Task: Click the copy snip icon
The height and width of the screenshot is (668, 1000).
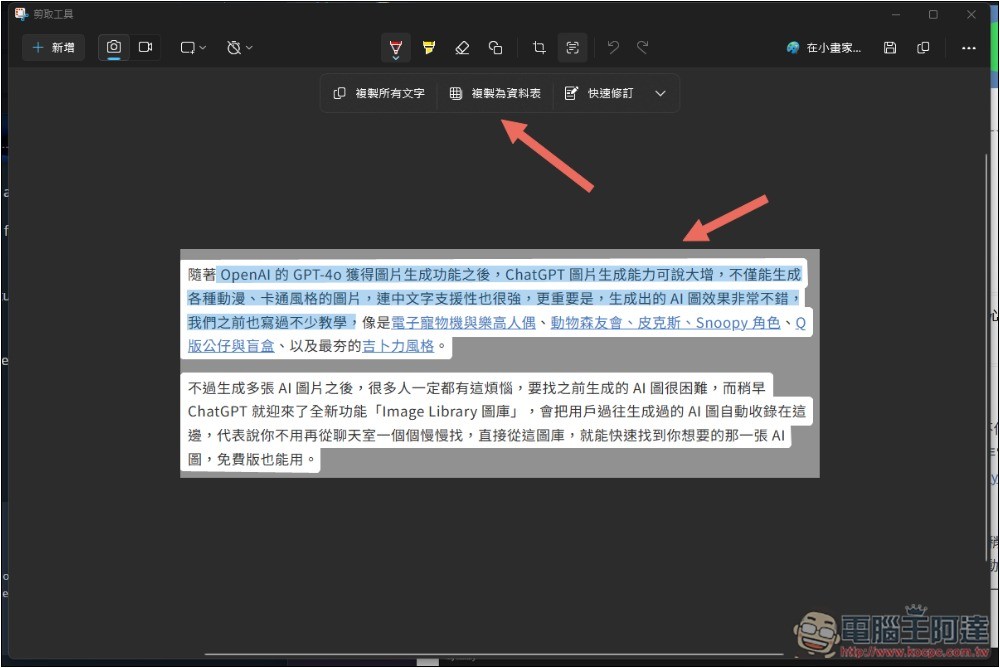Action: tap(923, 47)
